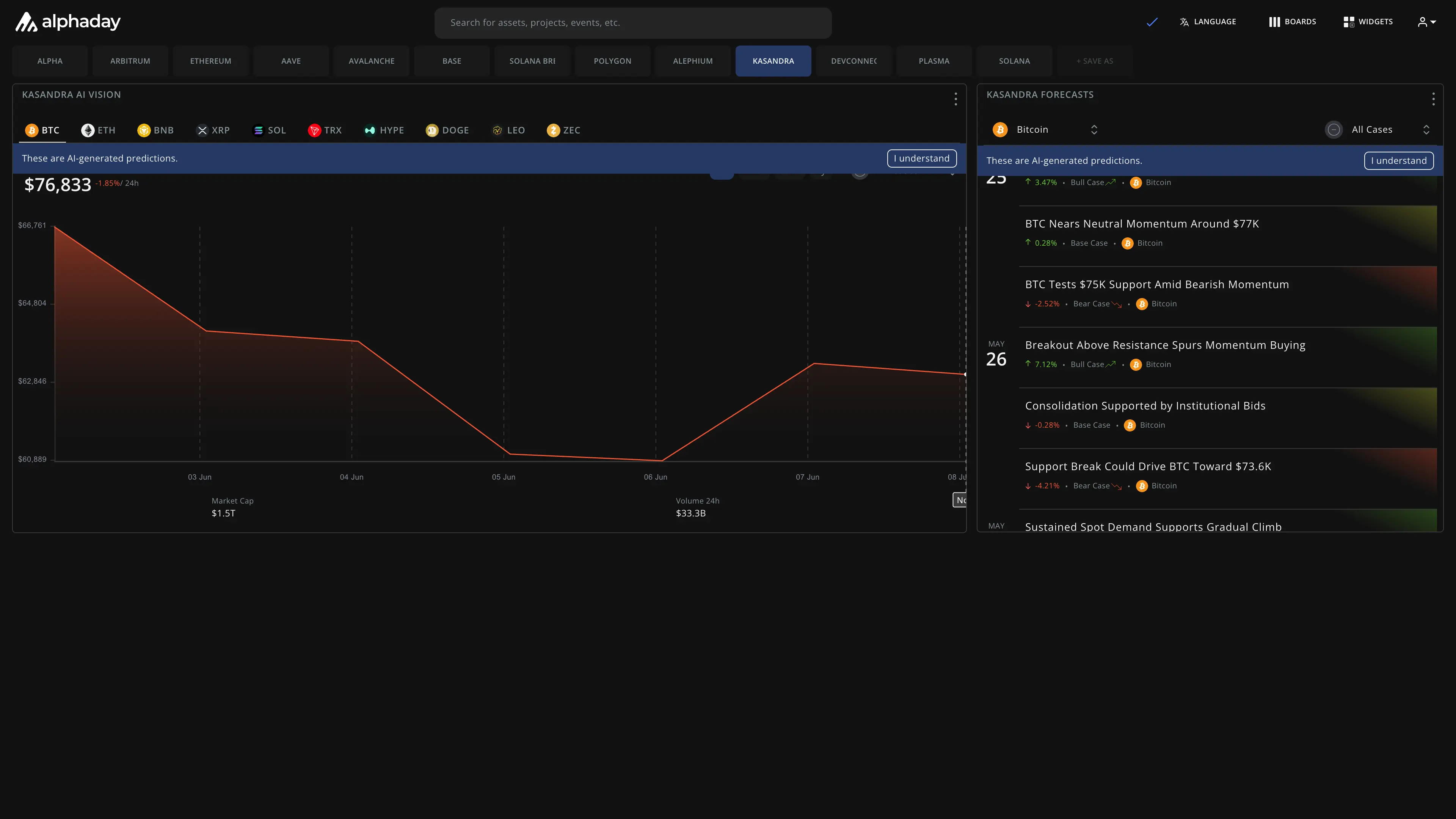Screen dimensions: 1456x819
Task: Switch to the AAVE board tab
Action: click(x=291, y=61)
